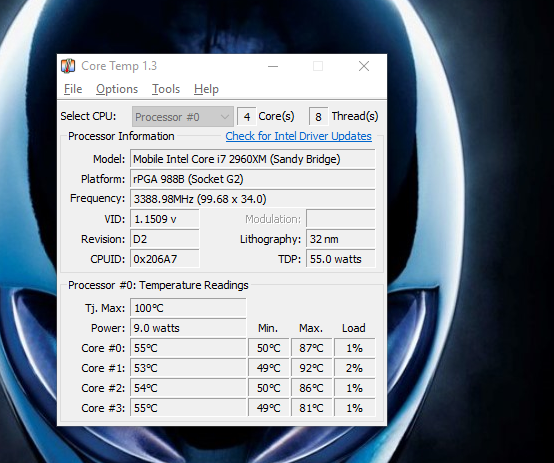Click the Revision value D2
Image resolution: width=554 pixels, height=463 pixels.
click(x=165, y=239)
